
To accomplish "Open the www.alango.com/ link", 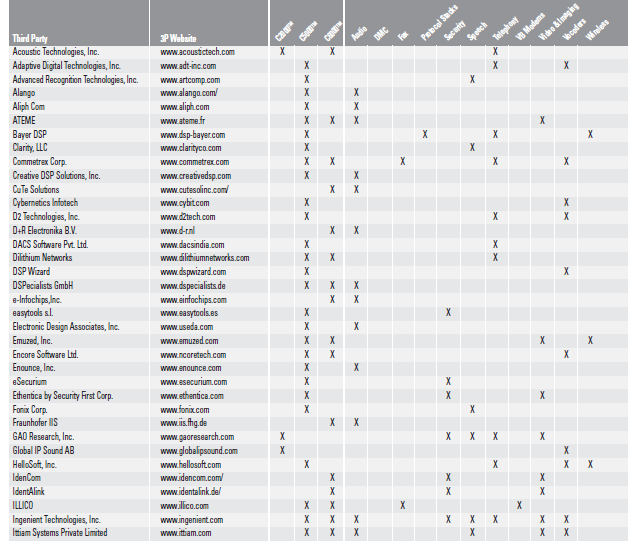I will click(189, 93).
